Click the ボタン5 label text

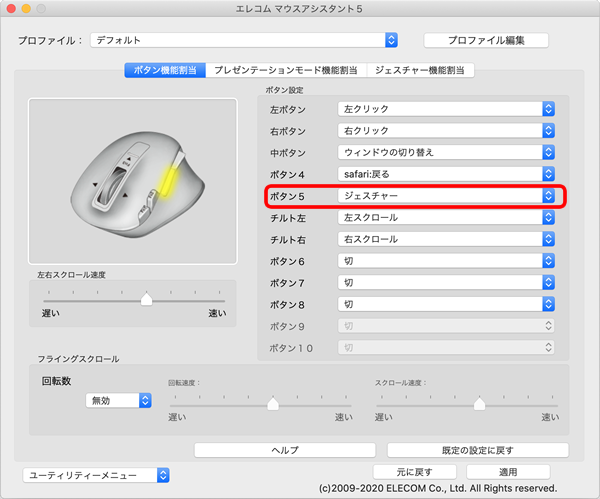pos(287,196)
